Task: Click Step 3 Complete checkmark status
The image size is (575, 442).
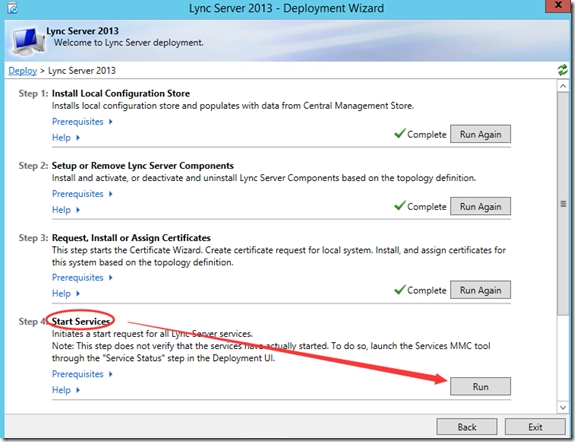Action: 420,290
